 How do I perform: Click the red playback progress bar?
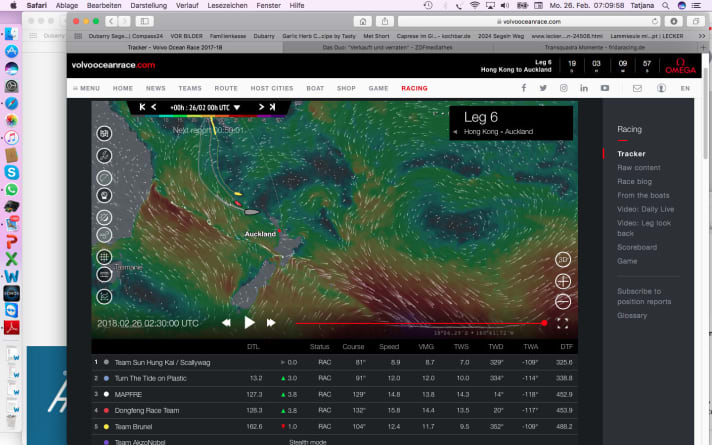coord(419,323)
